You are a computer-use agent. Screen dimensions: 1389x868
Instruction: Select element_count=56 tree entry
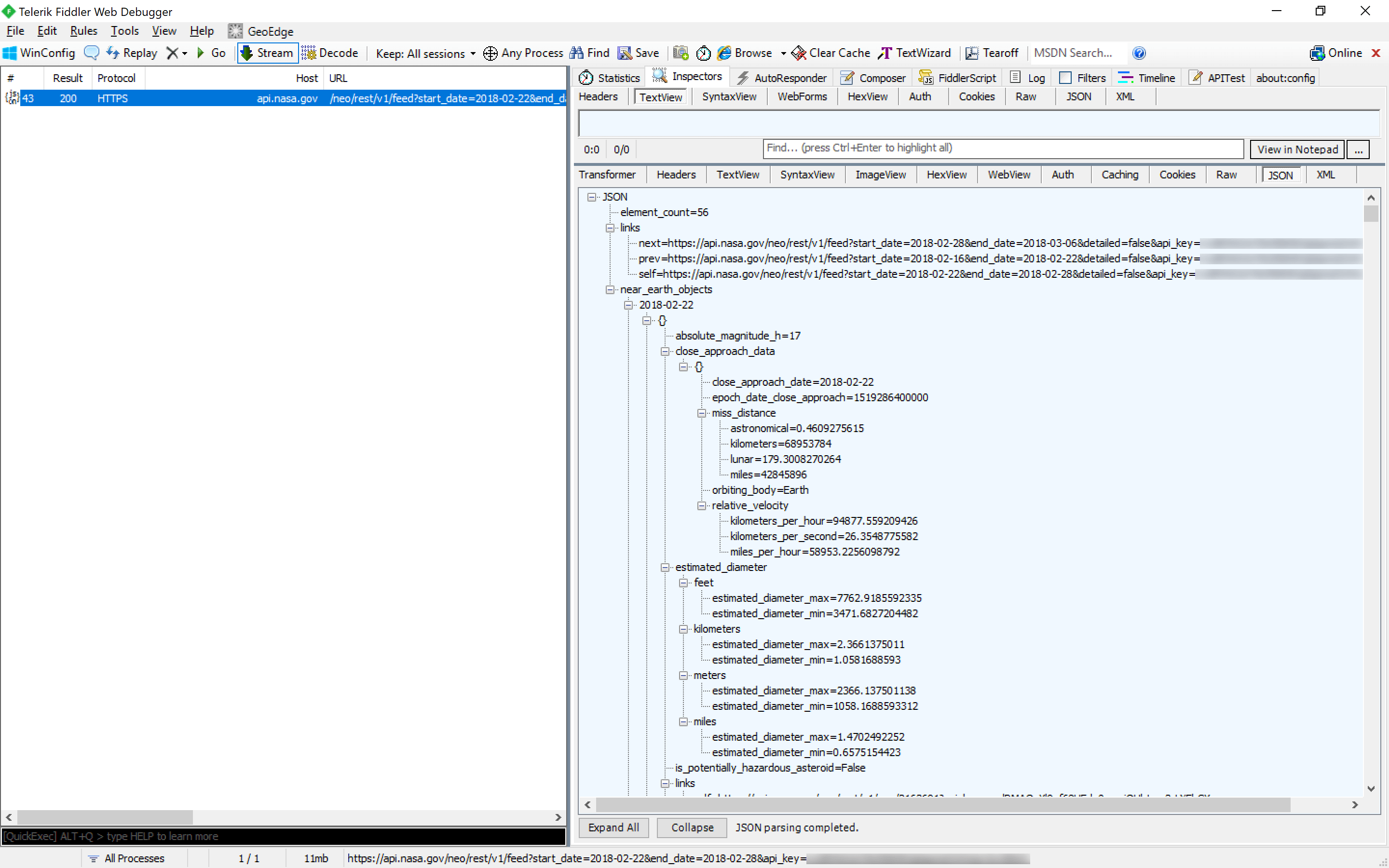(664, 212)
